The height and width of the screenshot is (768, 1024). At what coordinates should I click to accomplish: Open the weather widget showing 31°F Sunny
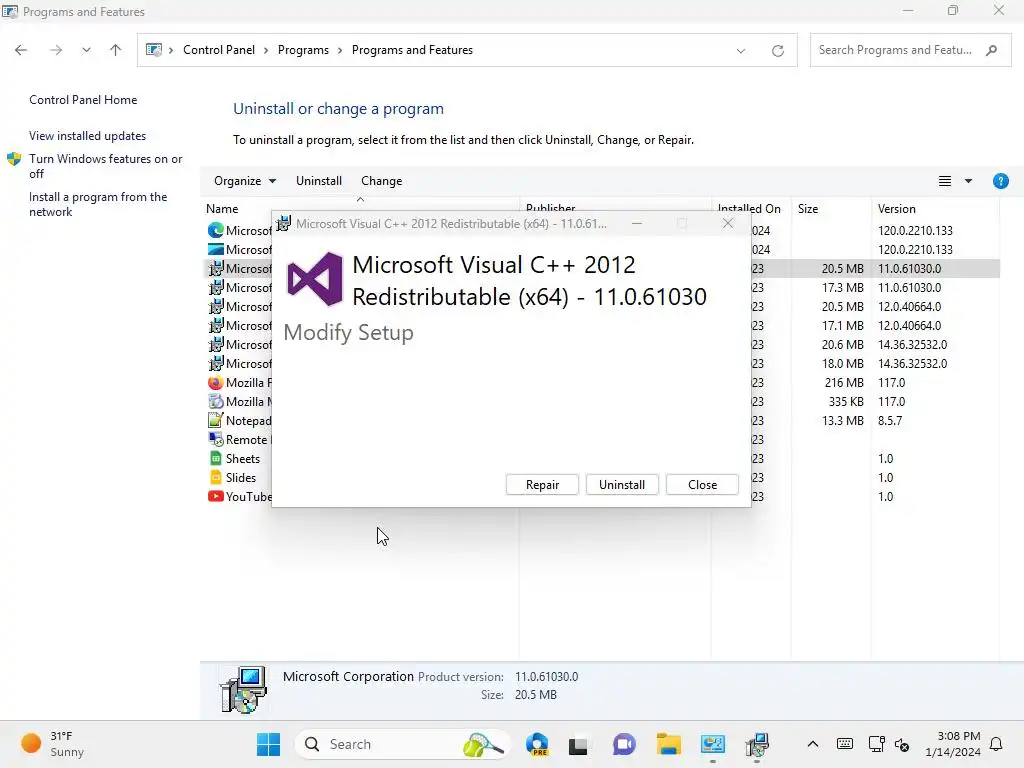[x=52, y=744]
